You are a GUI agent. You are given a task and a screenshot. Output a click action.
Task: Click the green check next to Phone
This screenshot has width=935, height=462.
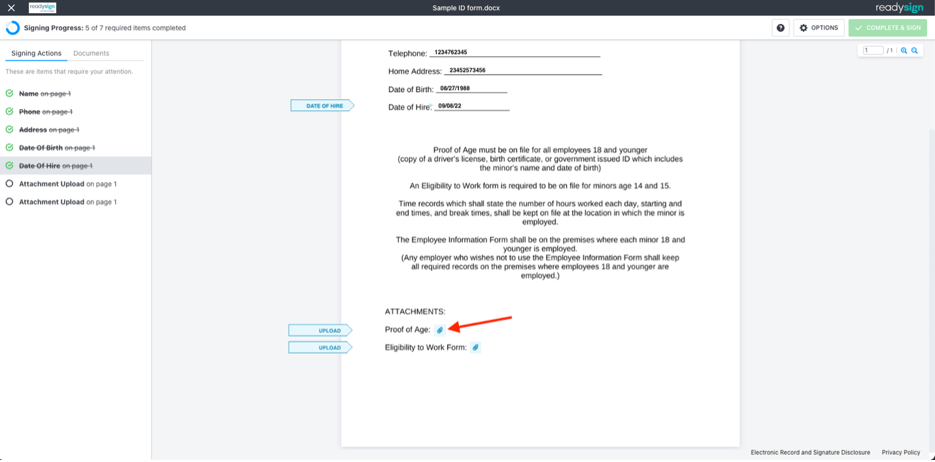click(x=9, y=111)
